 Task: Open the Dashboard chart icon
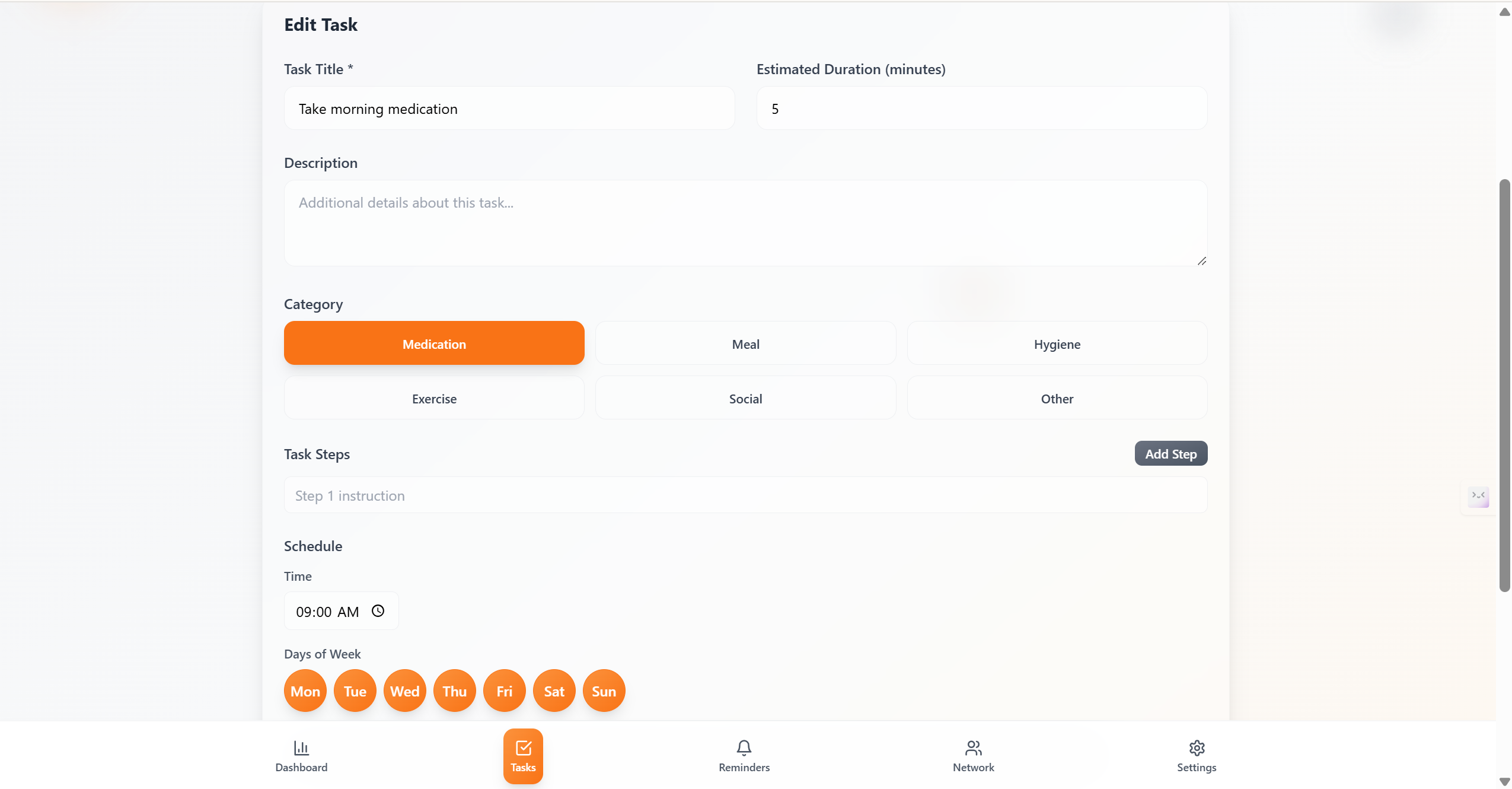pos(301,747)
